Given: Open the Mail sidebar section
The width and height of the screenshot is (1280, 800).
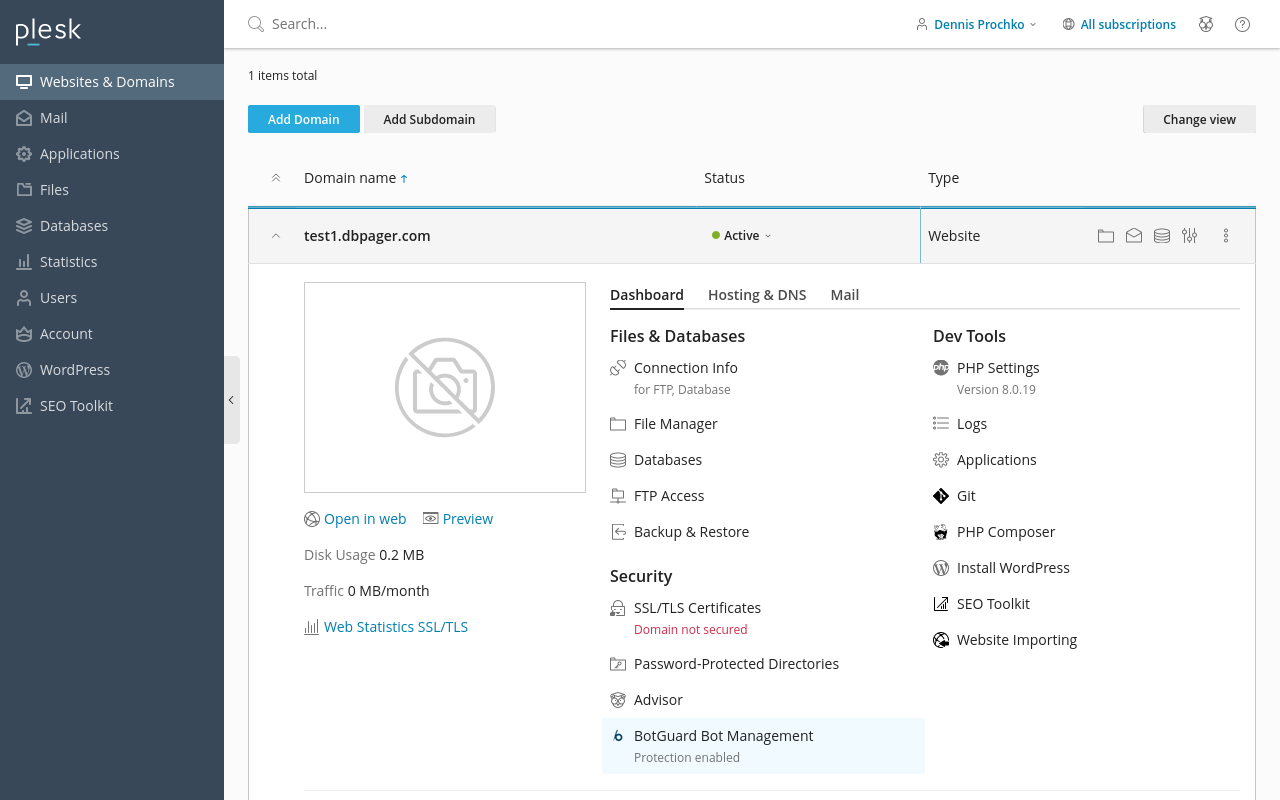Looking at the screenshot, I should [x=112, y=118].
